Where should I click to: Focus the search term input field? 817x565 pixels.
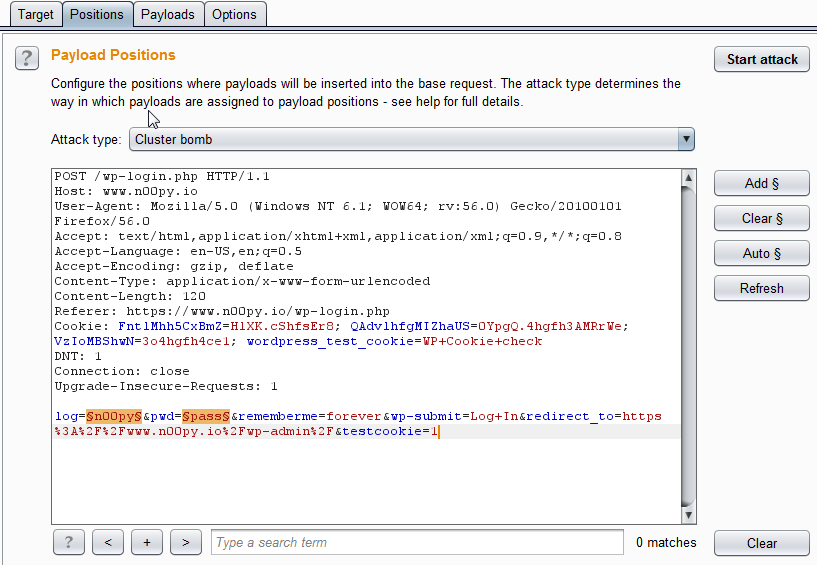click(x=417, y=543)
